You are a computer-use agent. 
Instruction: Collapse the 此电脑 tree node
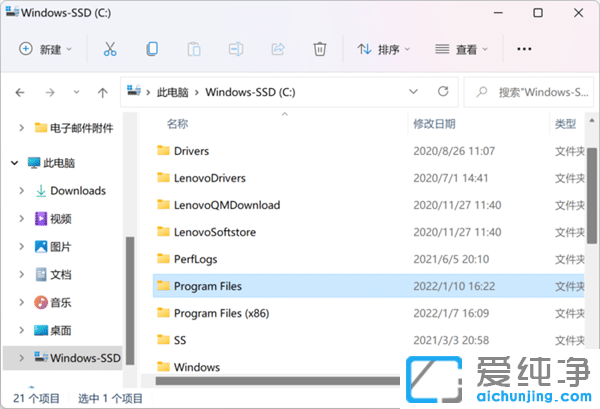click(x=15, y=163)
